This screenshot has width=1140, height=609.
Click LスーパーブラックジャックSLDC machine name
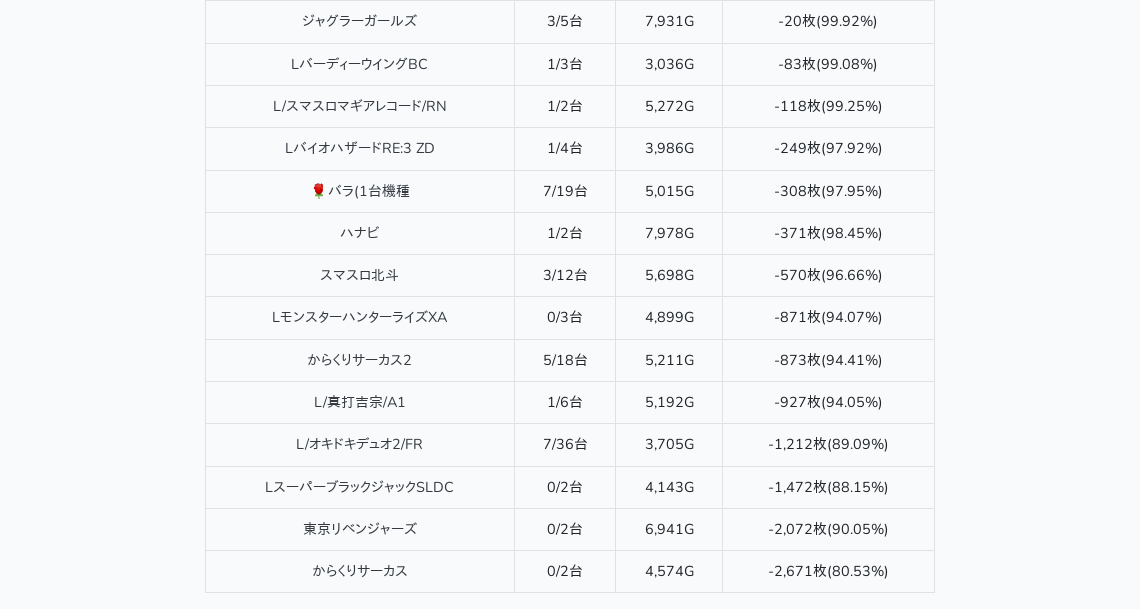[x=359, y=487]
